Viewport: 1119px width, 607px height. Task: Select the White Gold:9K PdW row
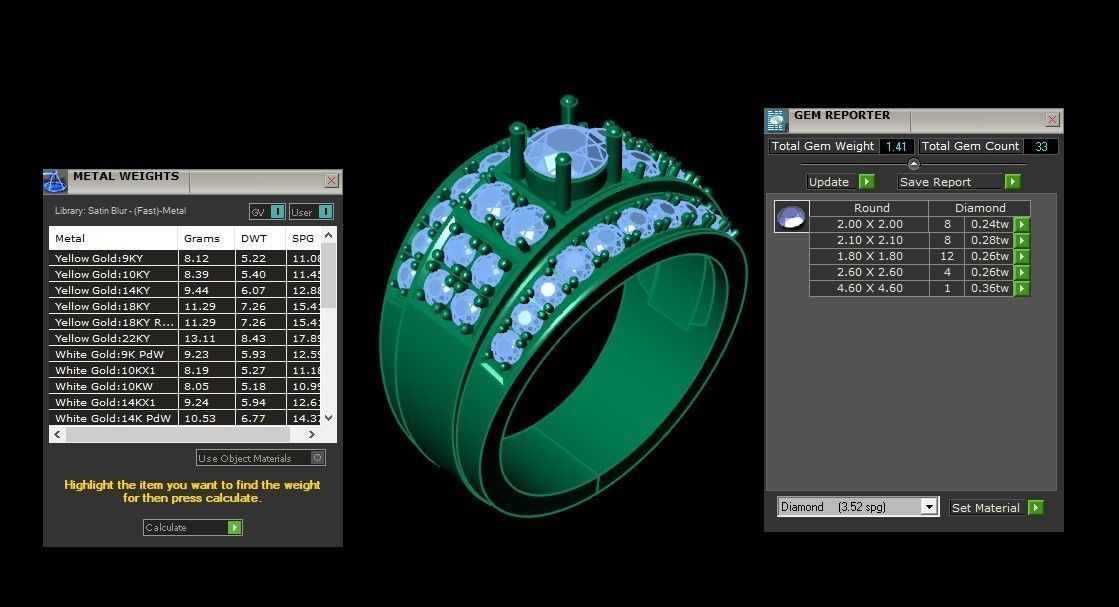pos(185,354)
